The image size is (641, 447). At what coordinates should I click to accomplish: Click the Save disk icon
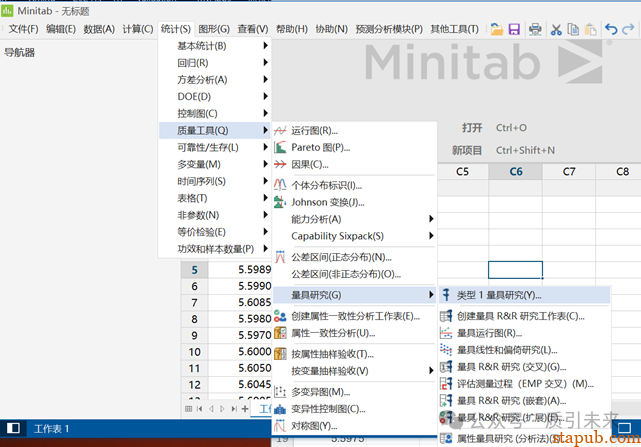514,30
